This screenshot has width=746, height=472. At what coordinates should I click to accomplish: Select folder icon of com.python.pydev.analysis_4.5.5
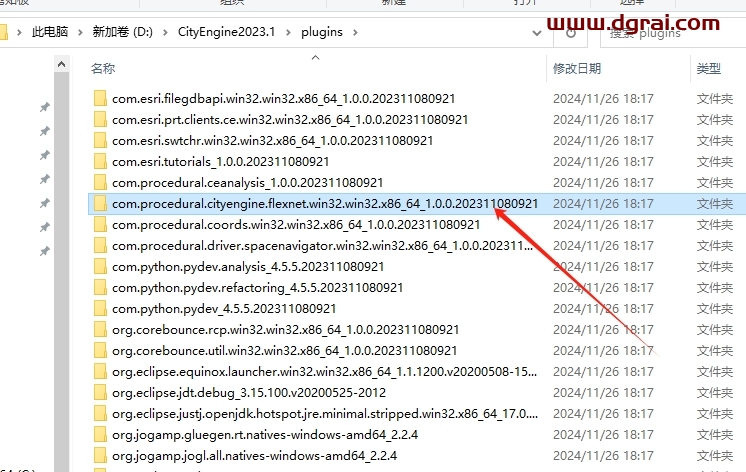(x=100, y=266)
